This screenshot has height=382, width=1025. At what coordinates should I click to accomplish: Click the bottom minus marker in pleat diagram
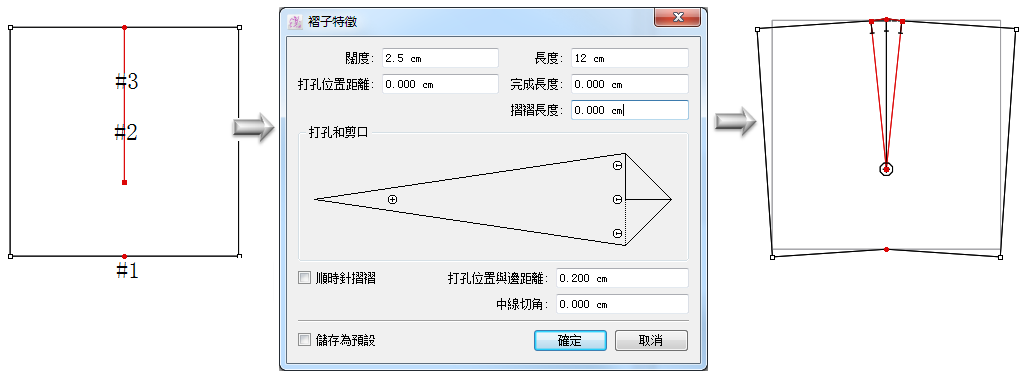click(618, 233)
